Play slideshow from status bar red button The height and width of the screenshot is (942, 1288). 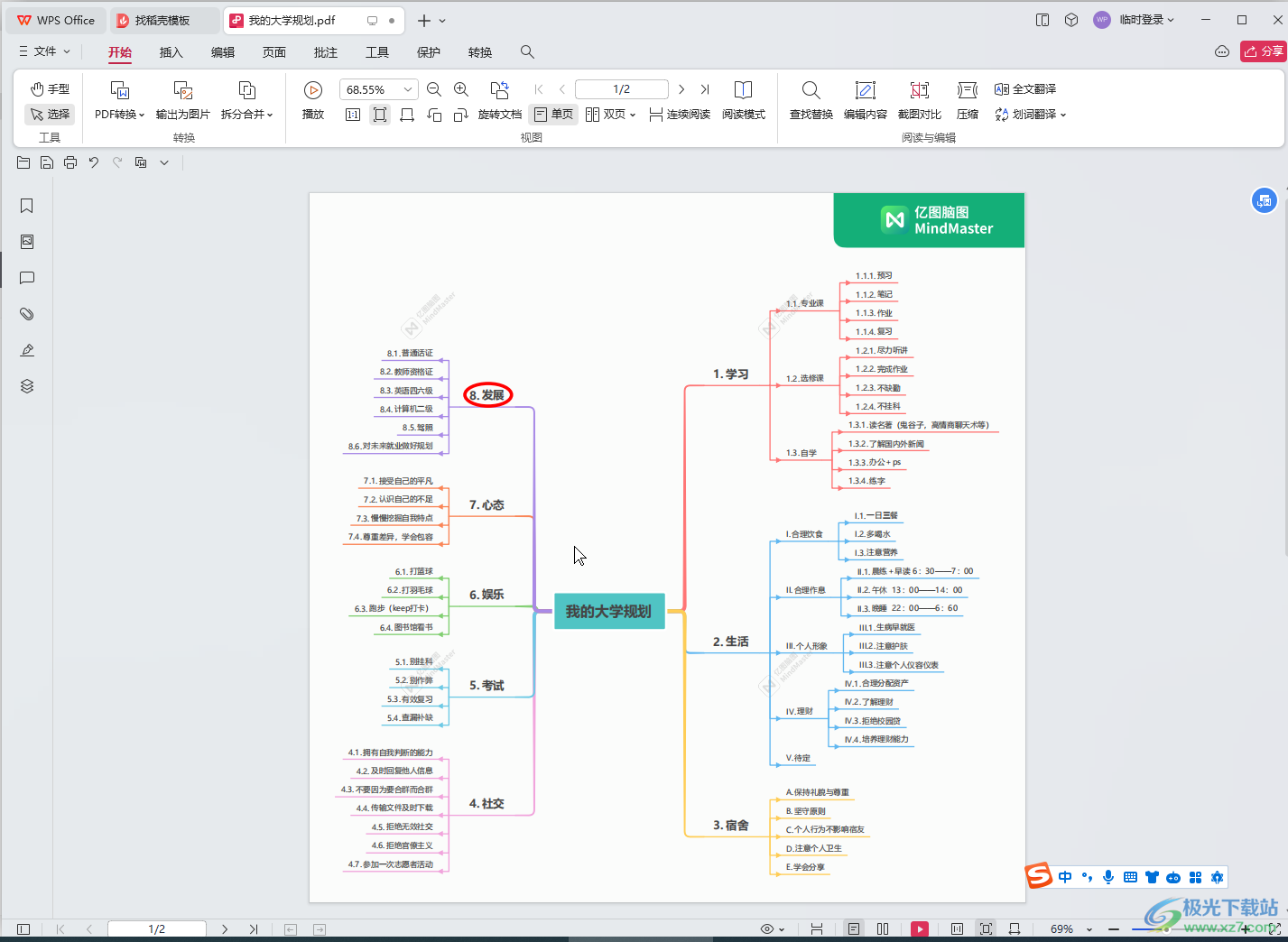(x=920, y=928)
